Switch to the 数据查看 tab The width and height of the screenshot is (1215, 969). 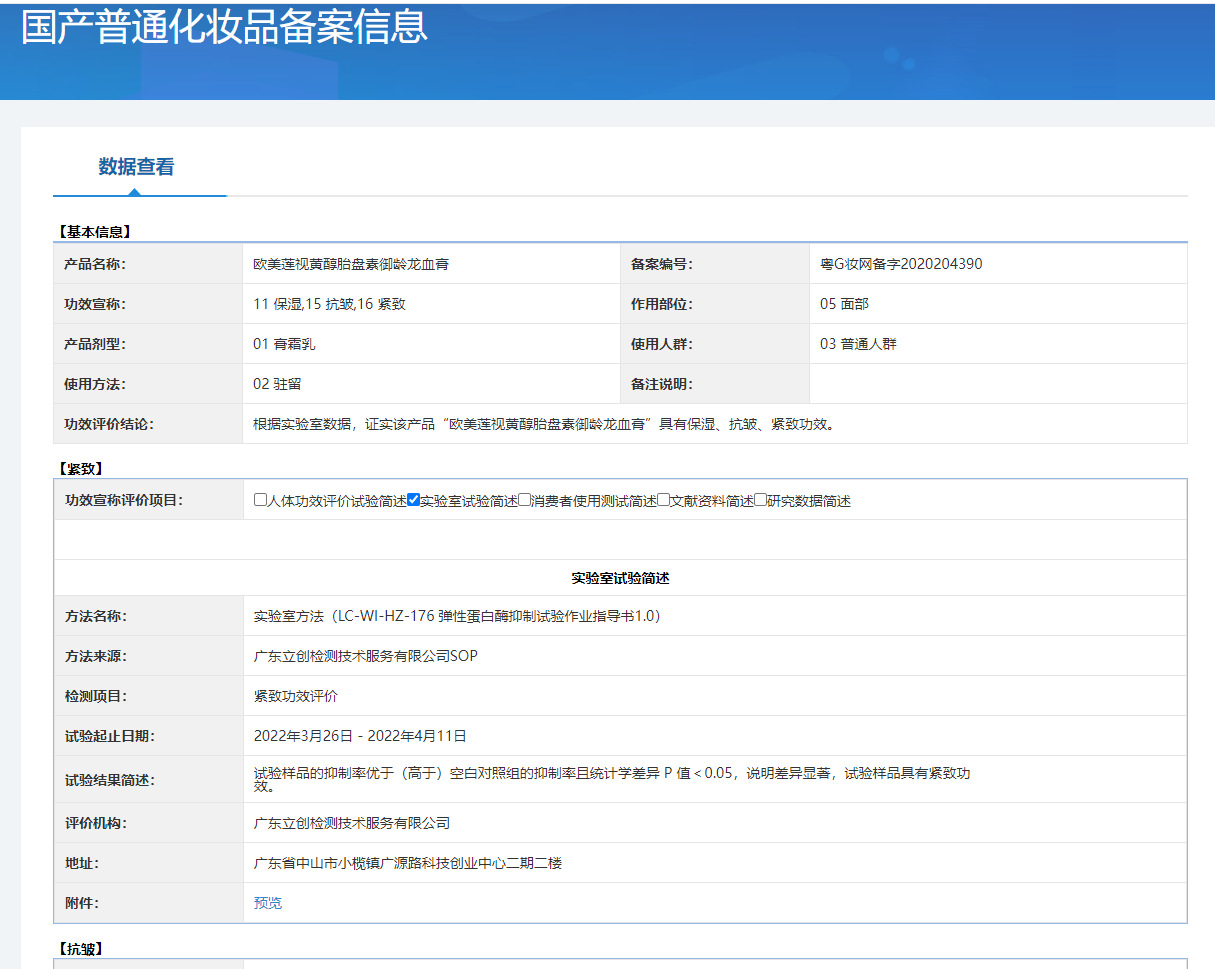pos(136,167)
